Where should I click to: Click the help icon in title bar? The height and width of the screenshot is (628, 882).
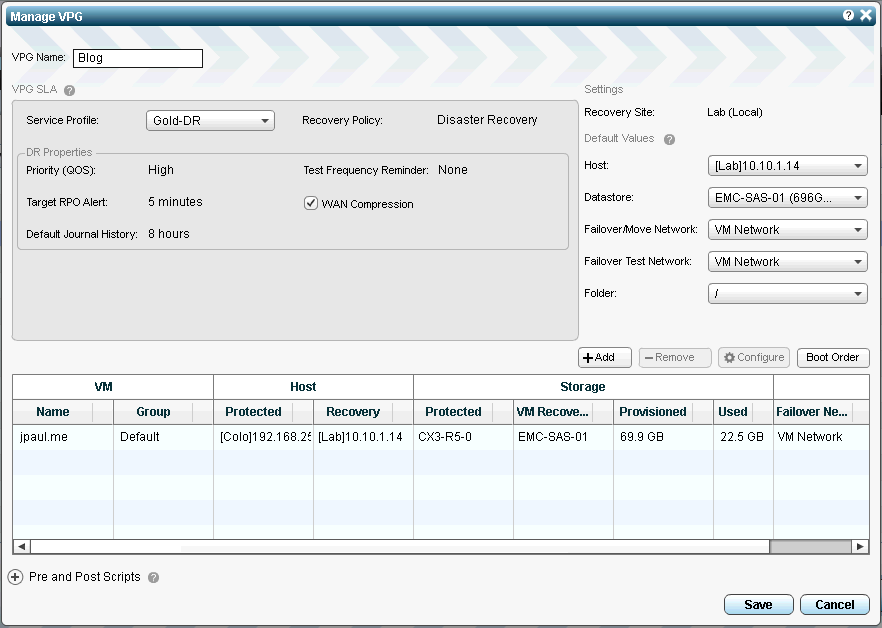tap(848, 16)
